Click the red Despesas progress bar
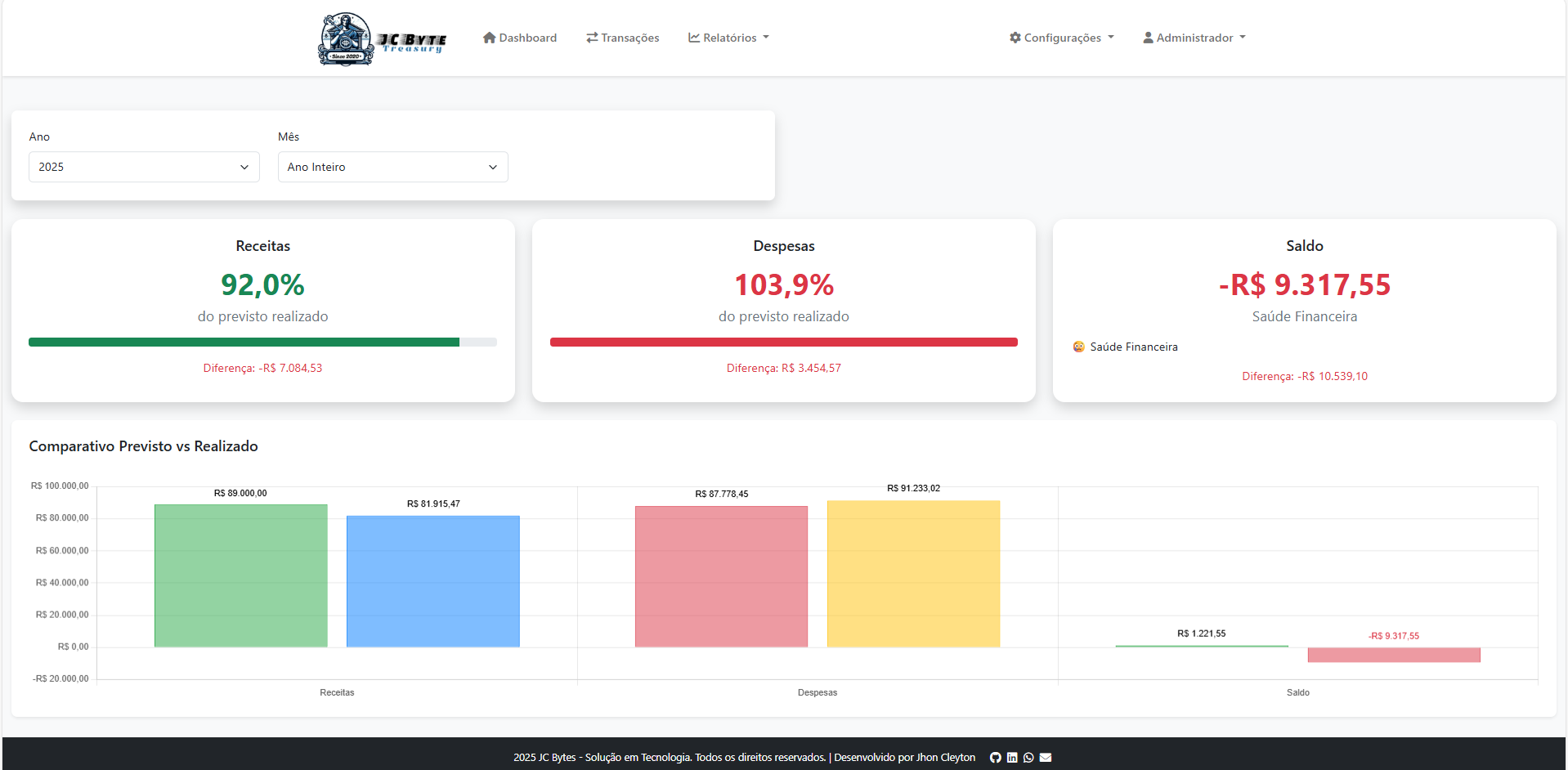1568x770 pixels. tap(783, 342)
